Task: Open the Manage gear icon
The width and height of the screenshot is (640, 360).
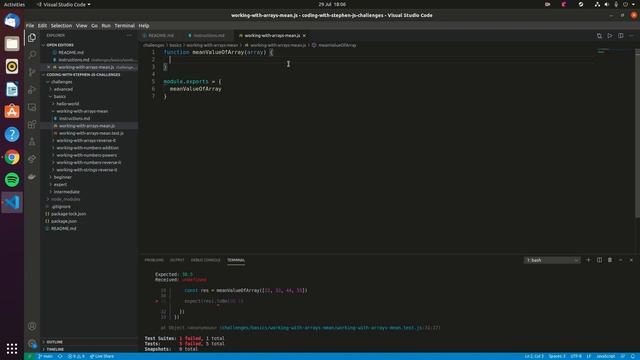Action: click(x=32, y=344)
